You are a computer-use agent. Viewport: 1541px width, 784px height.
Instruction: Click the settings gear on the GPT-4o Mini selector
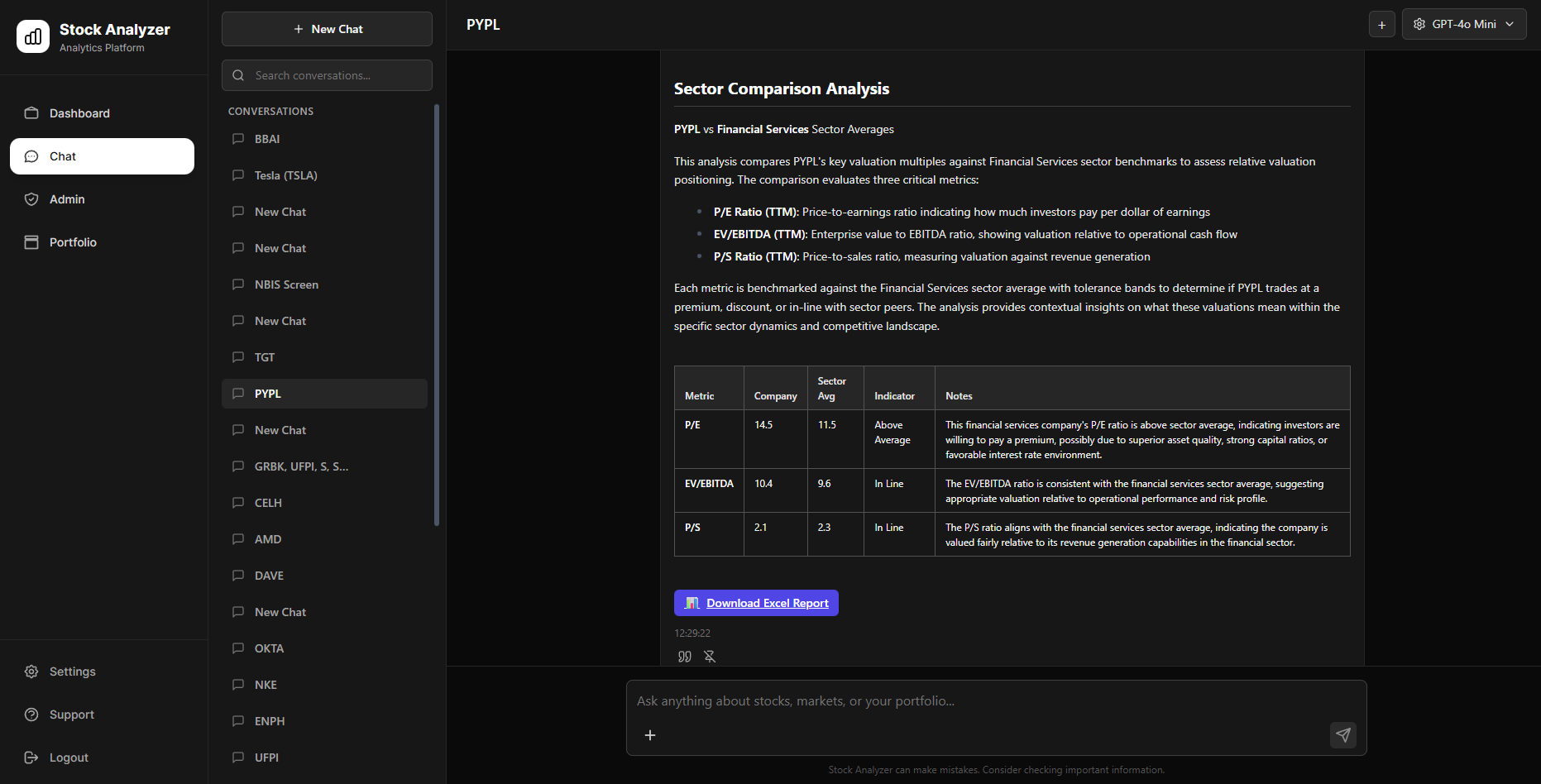1418,24
